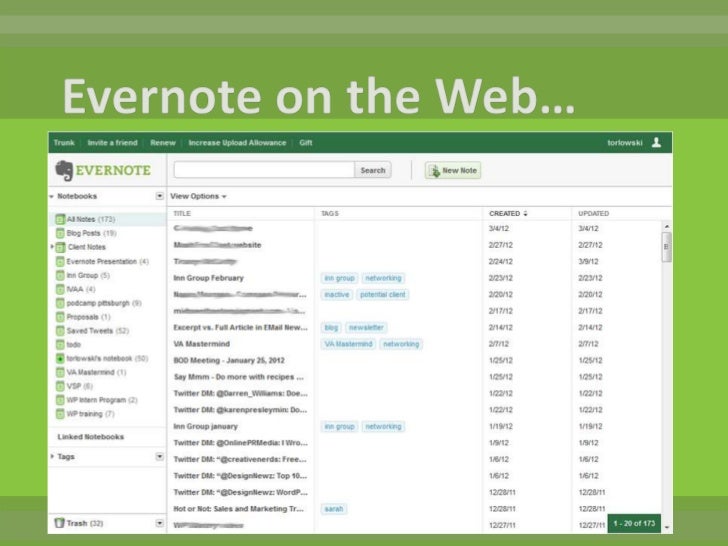
Task: Click the Blog Posts notebook icon
Action: 60,233
